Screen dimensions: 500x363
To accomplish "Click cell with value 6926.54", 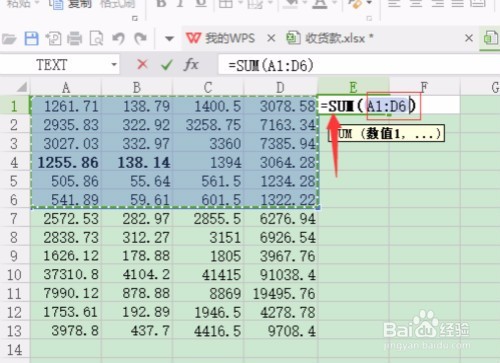I will (281, 237).
